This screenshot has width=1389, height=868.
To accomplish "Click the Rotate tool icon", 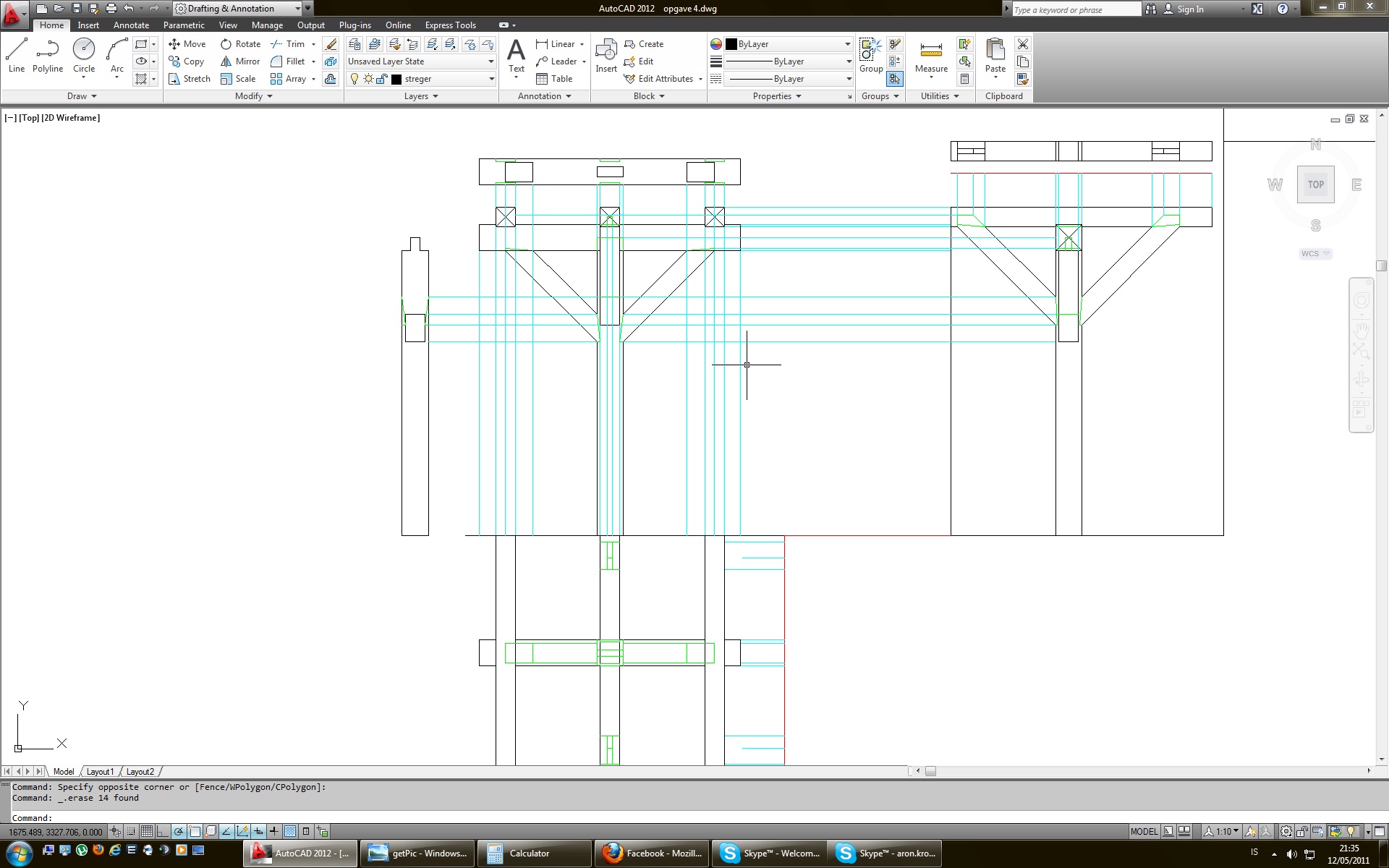I will point(226,44).
